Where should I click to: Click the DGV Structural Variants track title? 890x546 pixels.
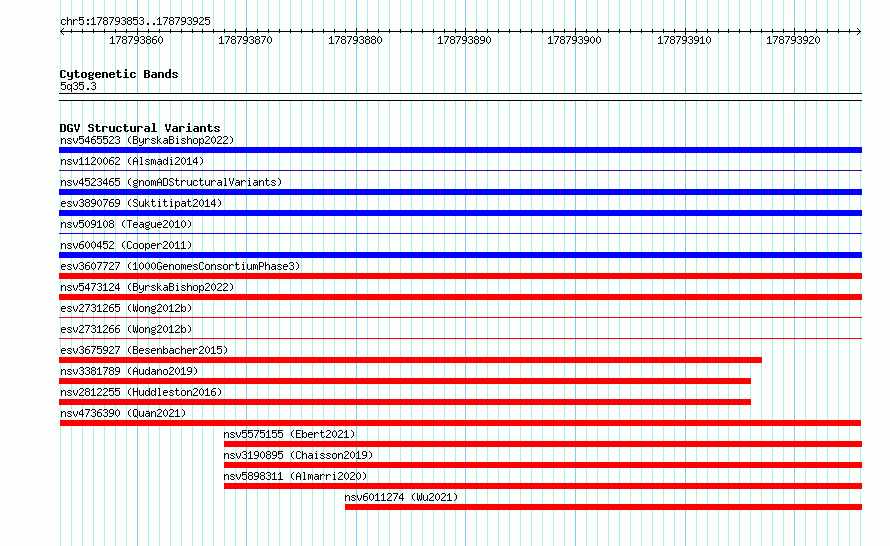pos(140,128)
